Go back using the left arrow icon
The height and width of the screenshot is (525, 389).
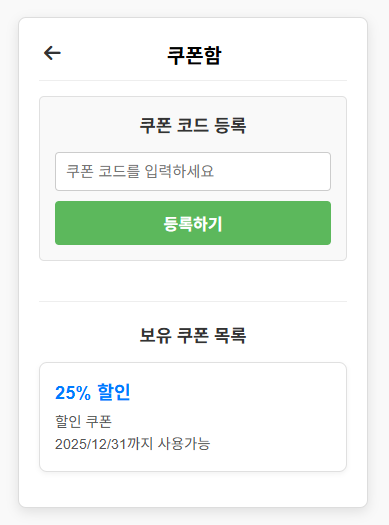tap(52, 53)
